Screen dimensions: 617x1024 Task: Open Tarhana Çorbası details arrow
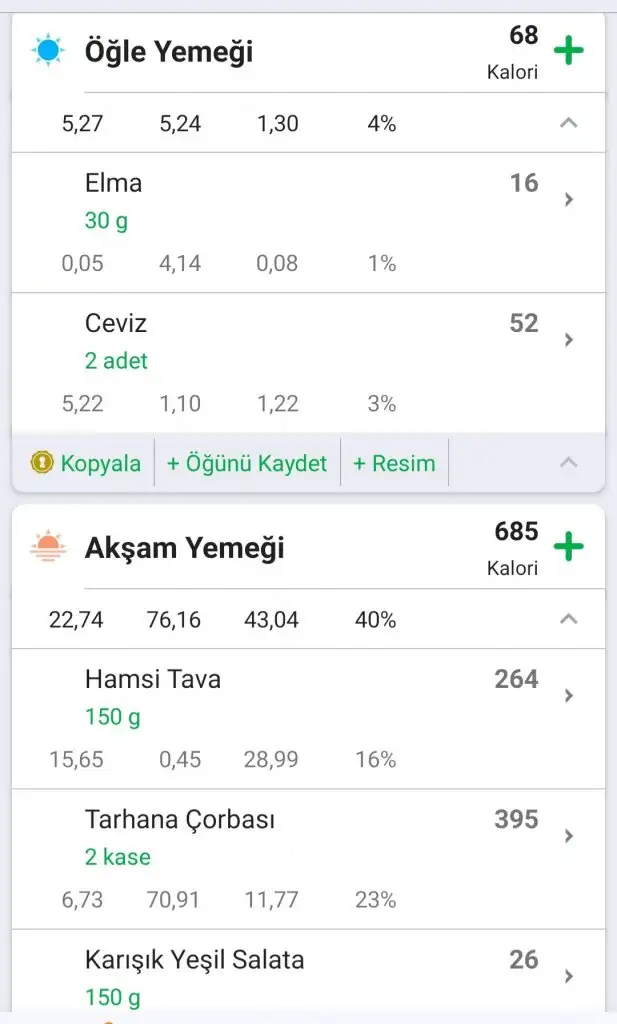[569, 836]
